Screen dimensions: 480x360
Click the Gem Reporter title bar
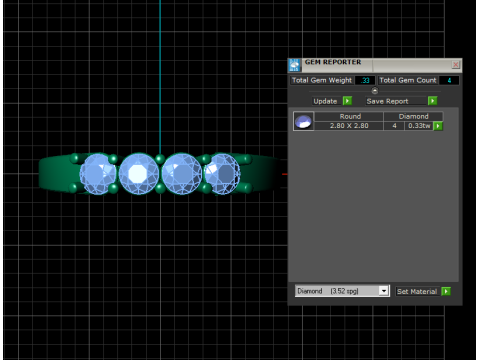(375, 65)
